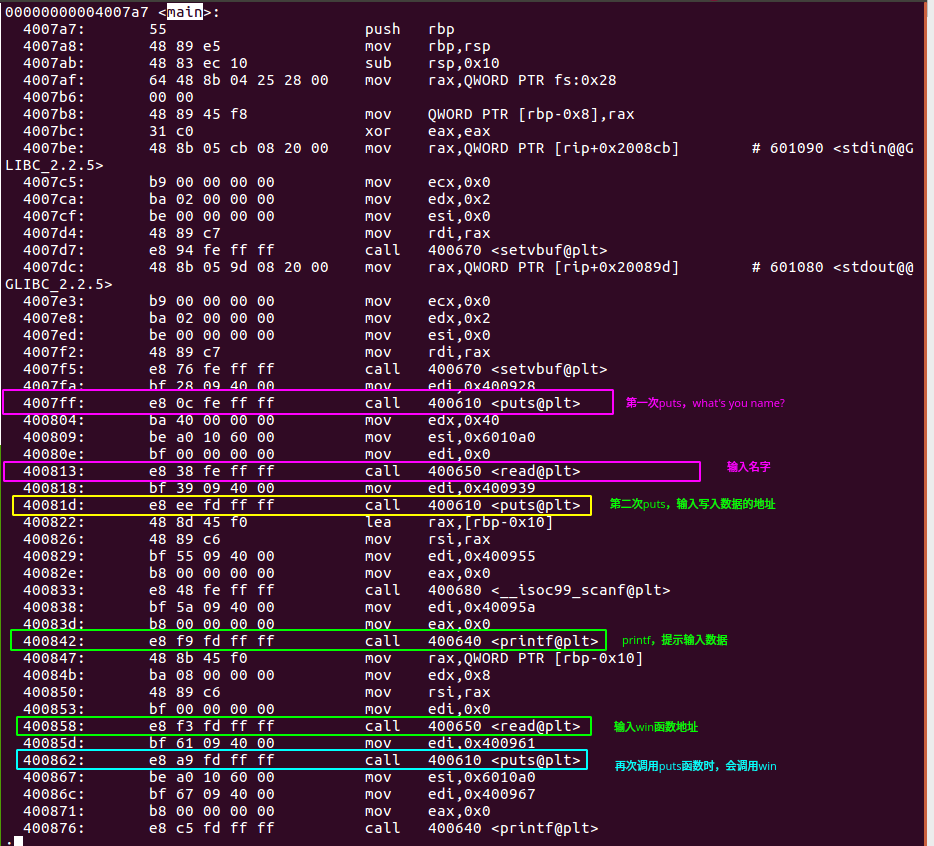Click the push rbp instruction at 4007a7
934x846 pixels.
coord(414,30)
